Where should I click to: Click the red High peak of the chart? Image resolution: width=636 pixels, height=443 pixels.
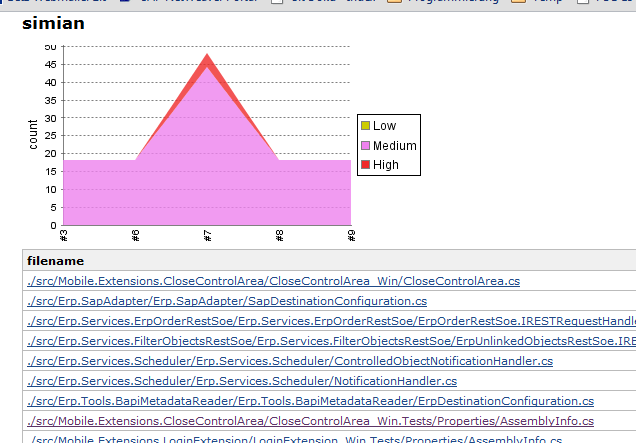(x=207, y=60)
